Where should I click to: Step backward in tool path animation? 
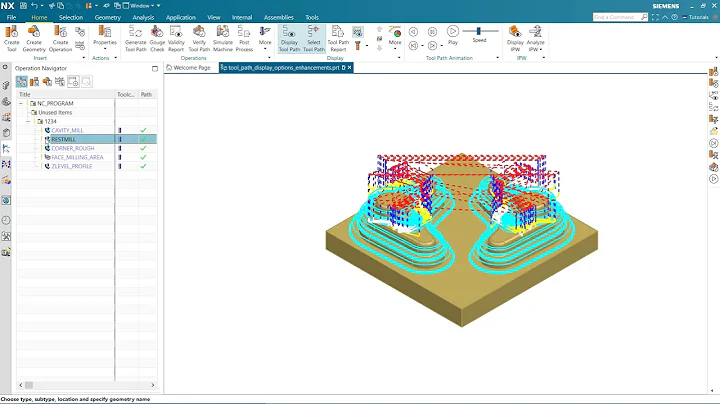pyautogui.click(x=413, y=32)
